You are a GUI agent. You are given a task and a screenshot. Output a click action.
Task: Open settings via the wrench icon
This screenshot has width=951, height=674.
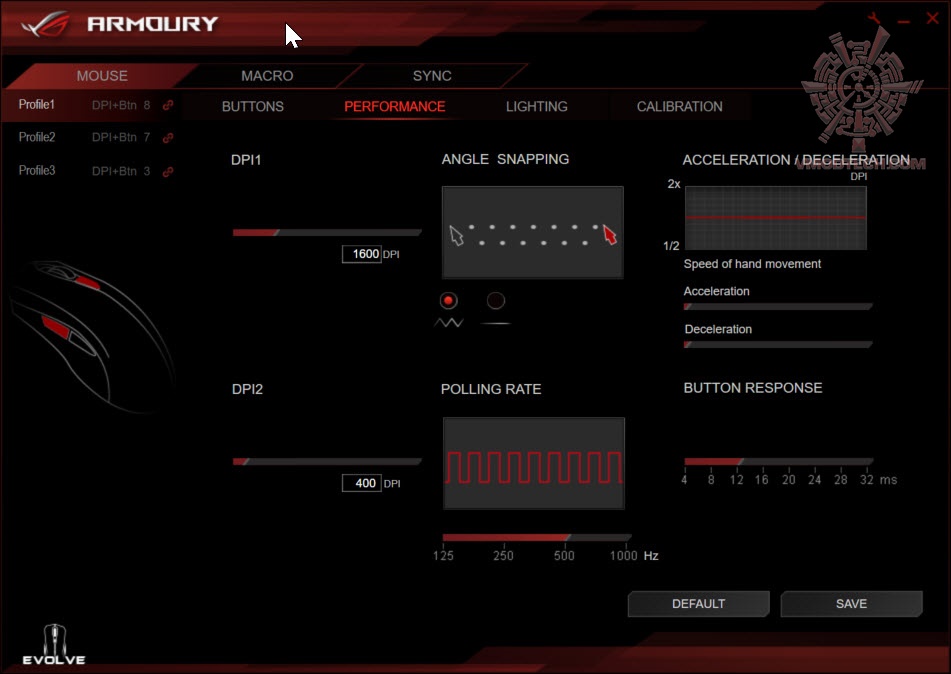[875, 19]
